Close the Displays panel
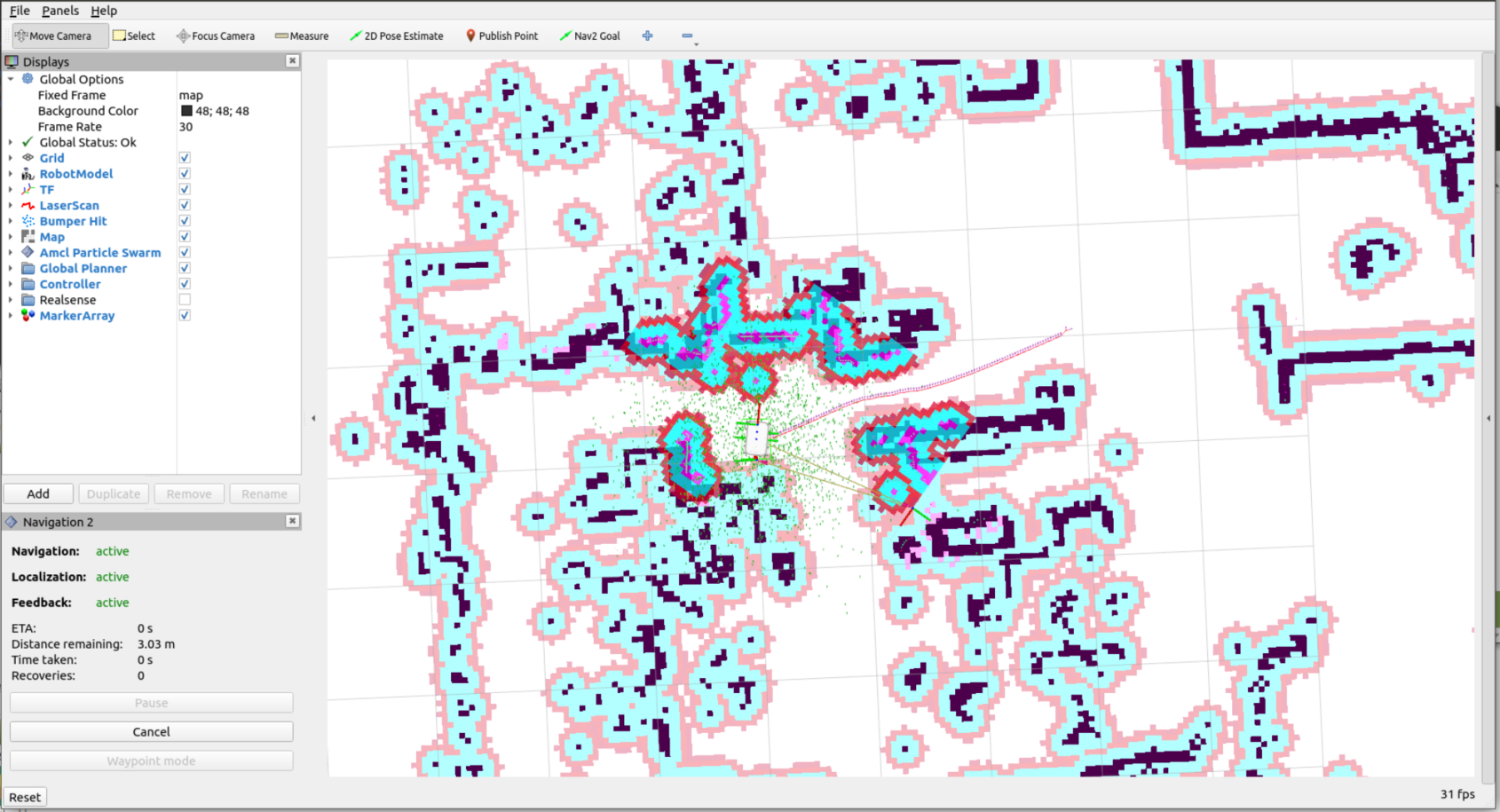The height and width of the screenshot is (812, 1500). (292, 60)
